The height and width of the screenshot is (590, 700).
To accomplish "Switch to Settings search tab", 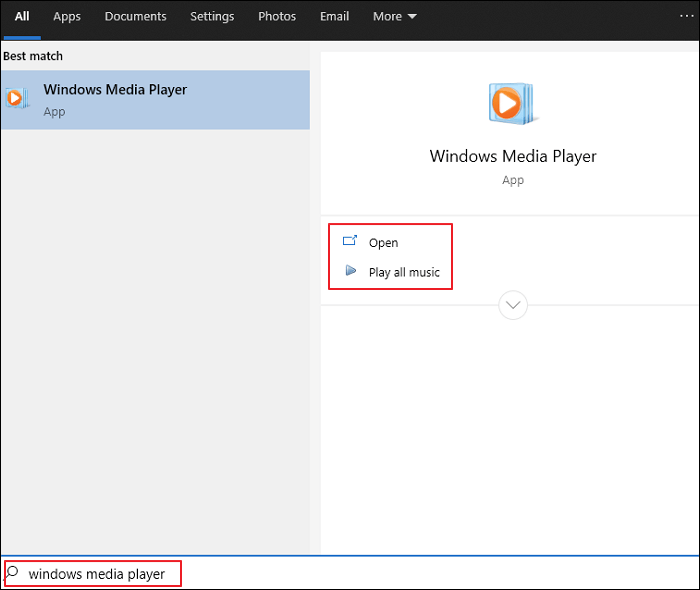I will pyautogui.click(x=212, y=17).
